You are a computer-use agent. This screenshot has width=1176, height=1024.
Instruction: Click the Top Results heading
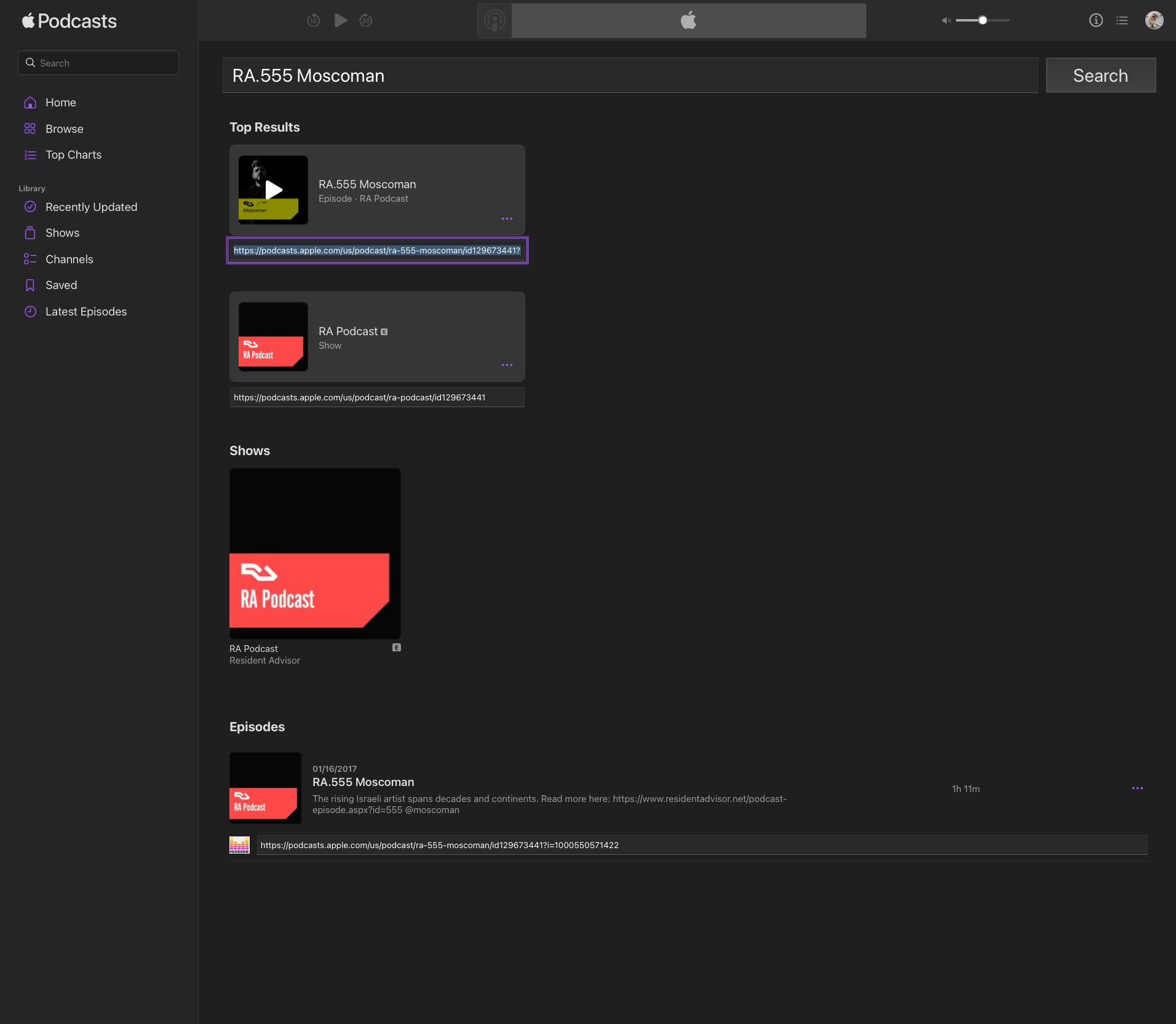tap(264, 127)
